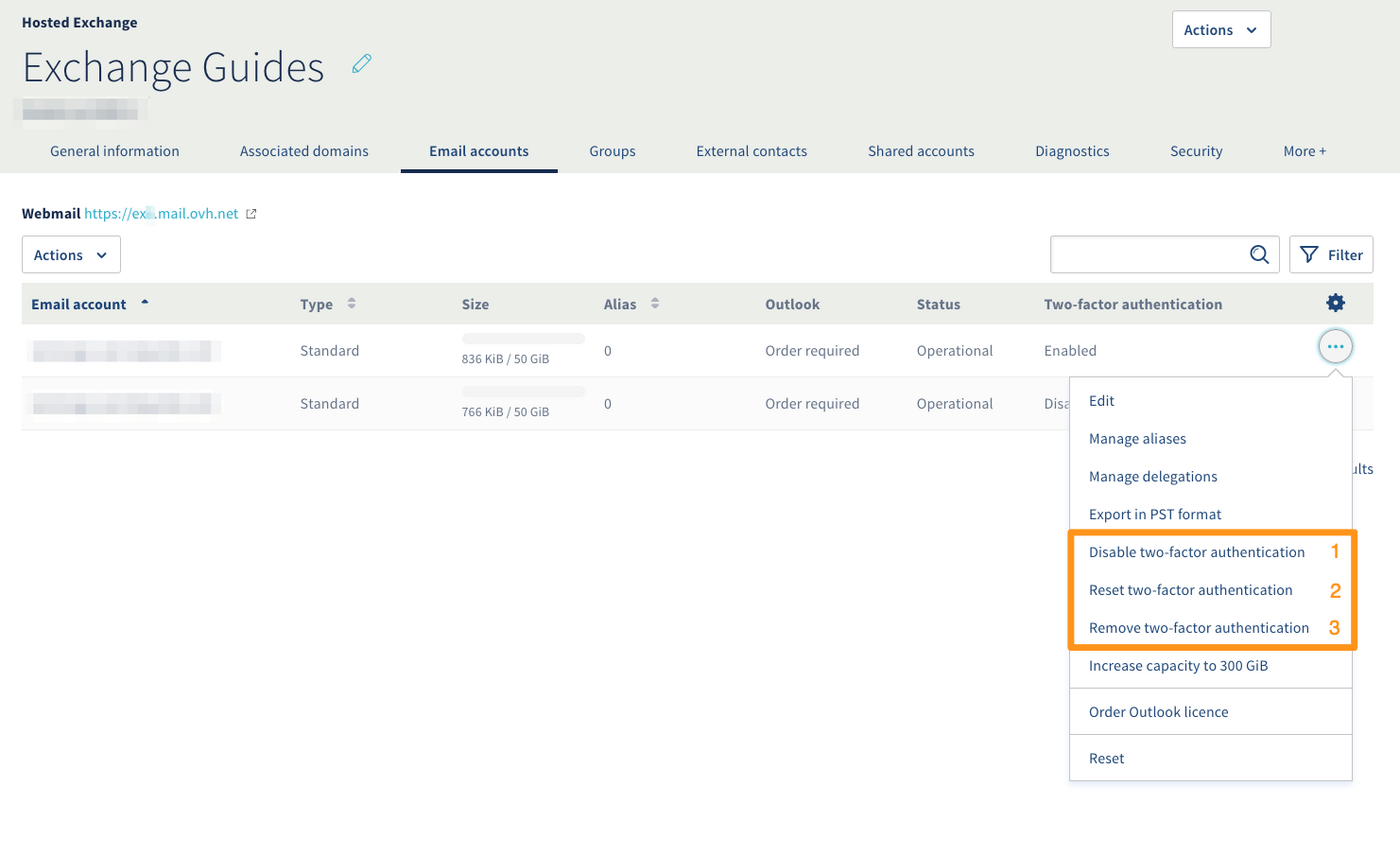The image size is (1400, 856).
Task: Open the Security tab
Action: click(x=1196, y=152)
